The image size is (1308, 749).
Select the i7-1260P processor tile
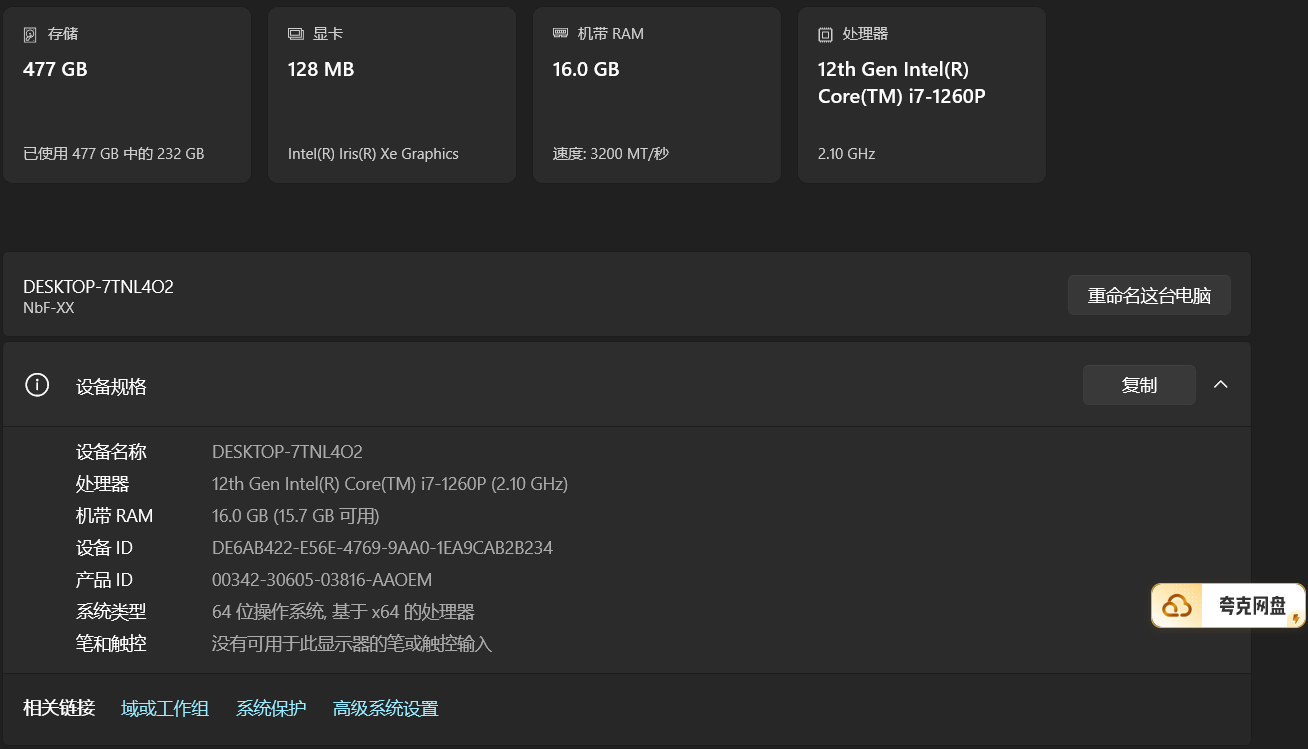tap(922, 95)
